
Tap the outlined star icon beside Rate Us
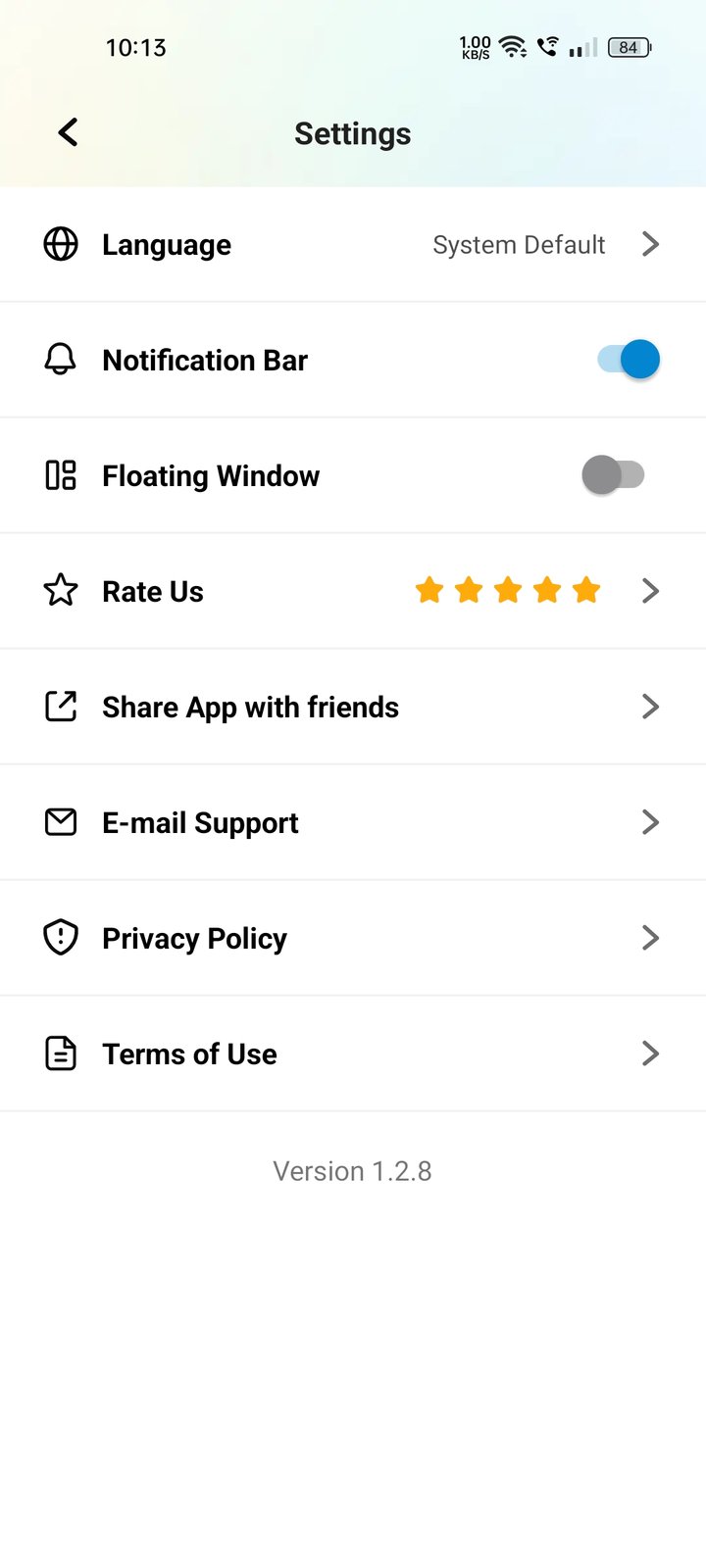(61, 591)
